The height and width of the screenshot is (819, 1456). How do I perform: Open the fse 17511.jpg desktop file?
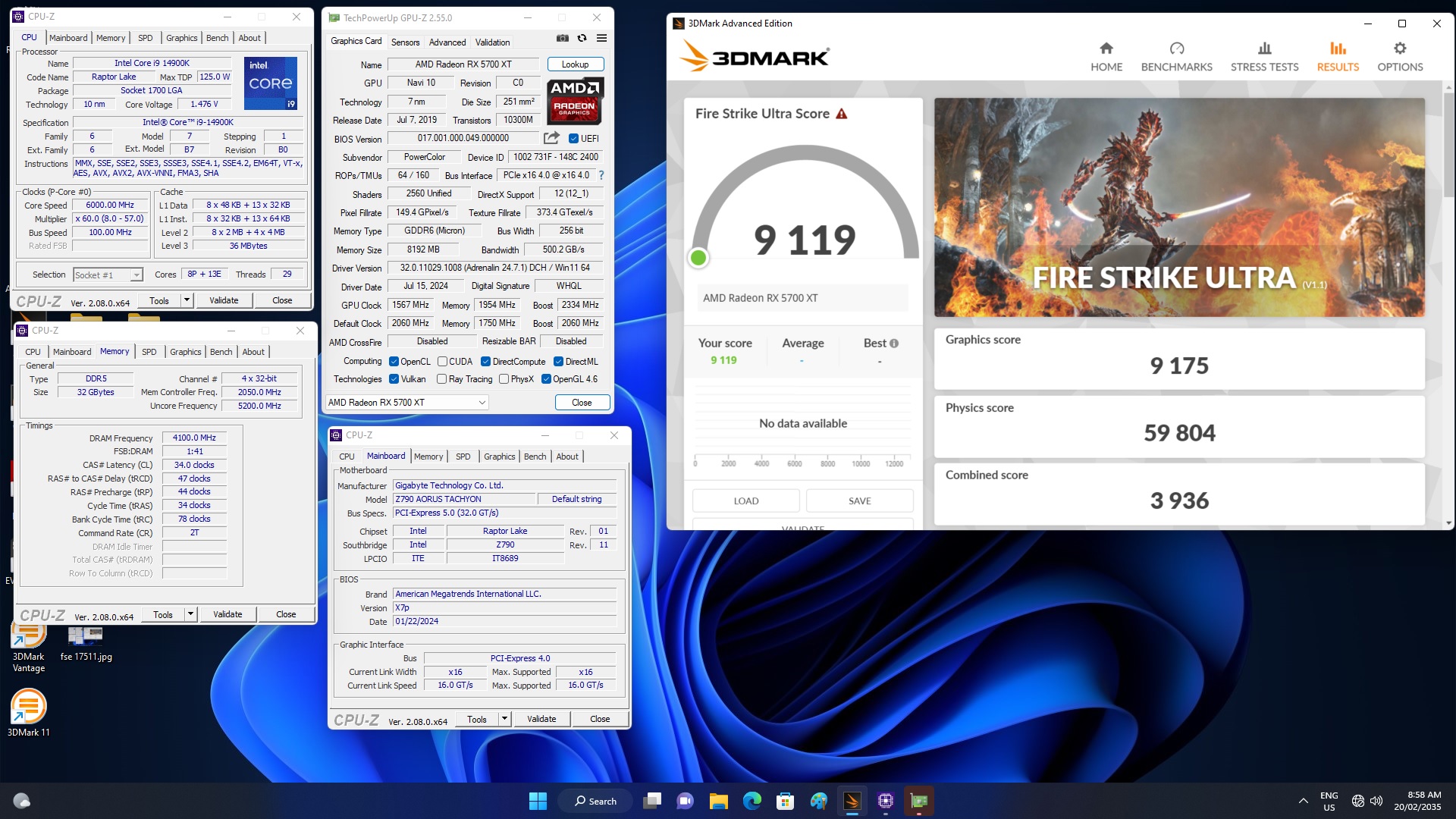(x=86, y=643)
